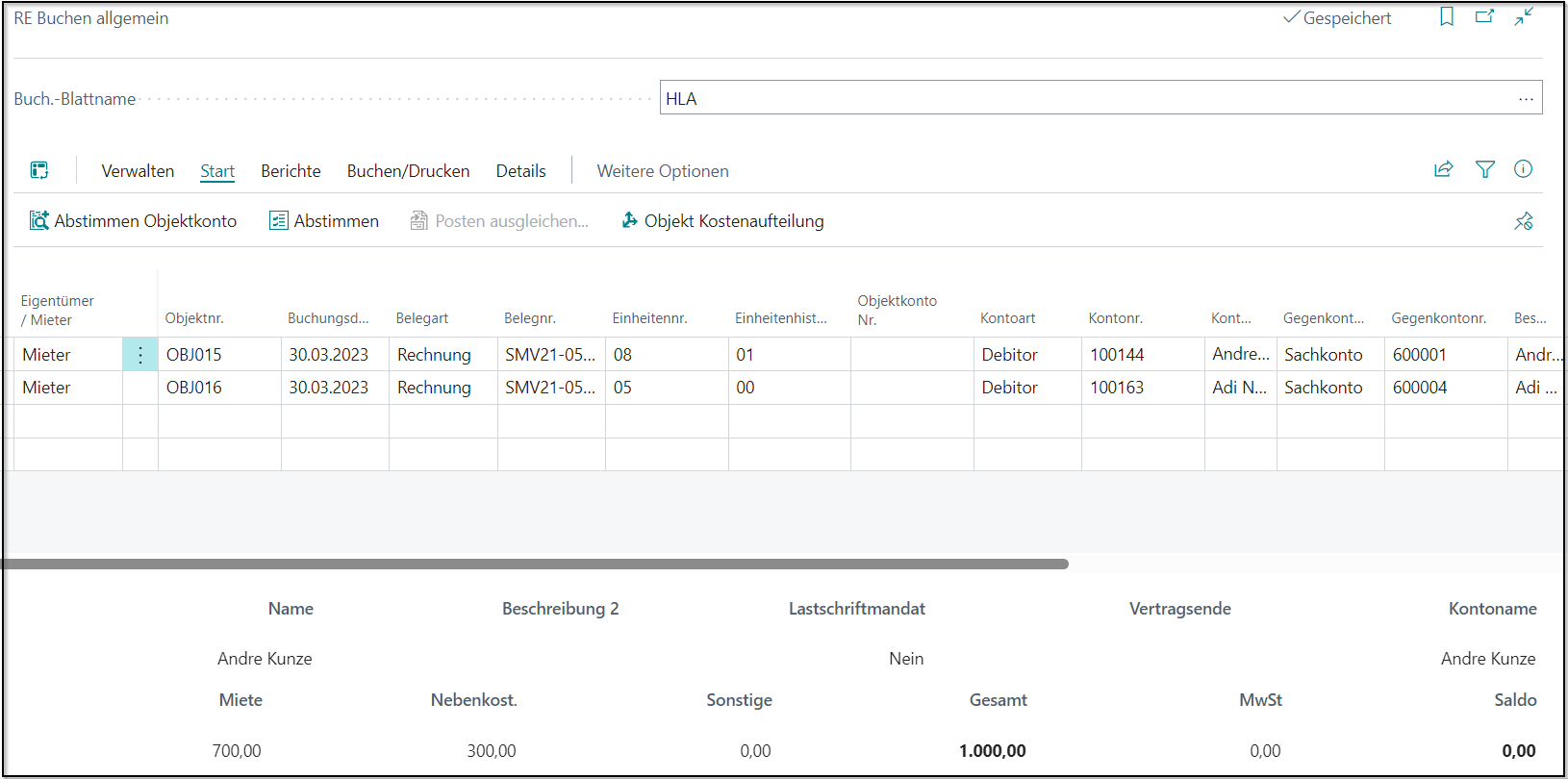Open page in new window icon
1568x779 pixels.
[x=1484, y=17]
